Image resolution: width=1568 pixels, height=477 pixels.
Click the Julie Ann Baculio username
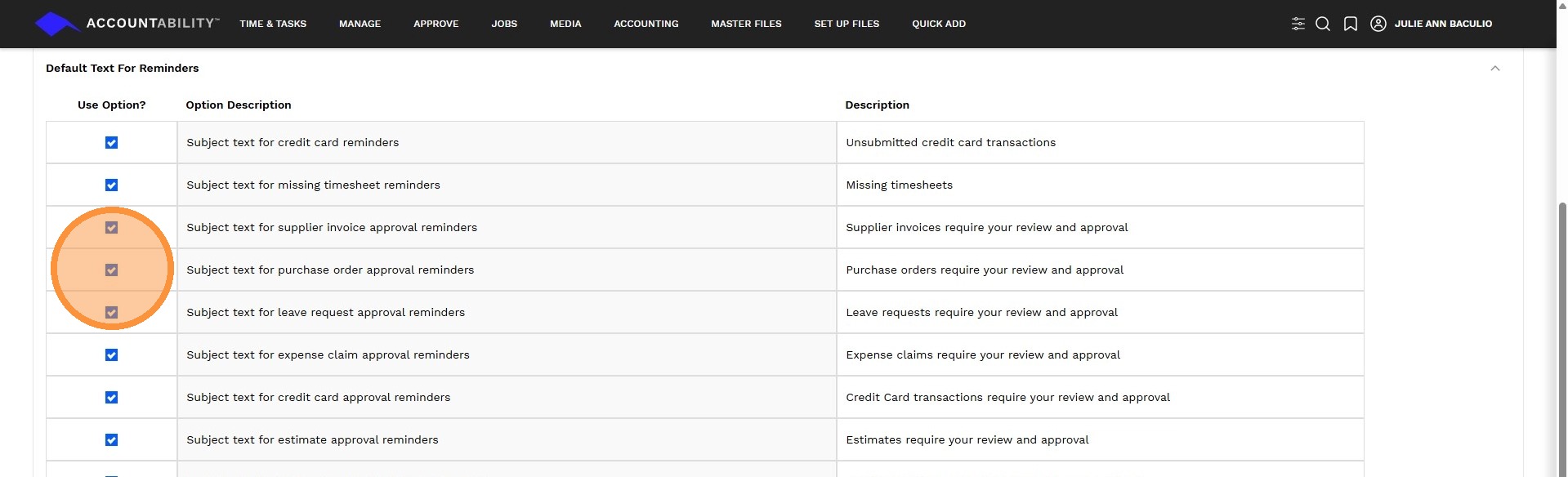(1443, 24)
